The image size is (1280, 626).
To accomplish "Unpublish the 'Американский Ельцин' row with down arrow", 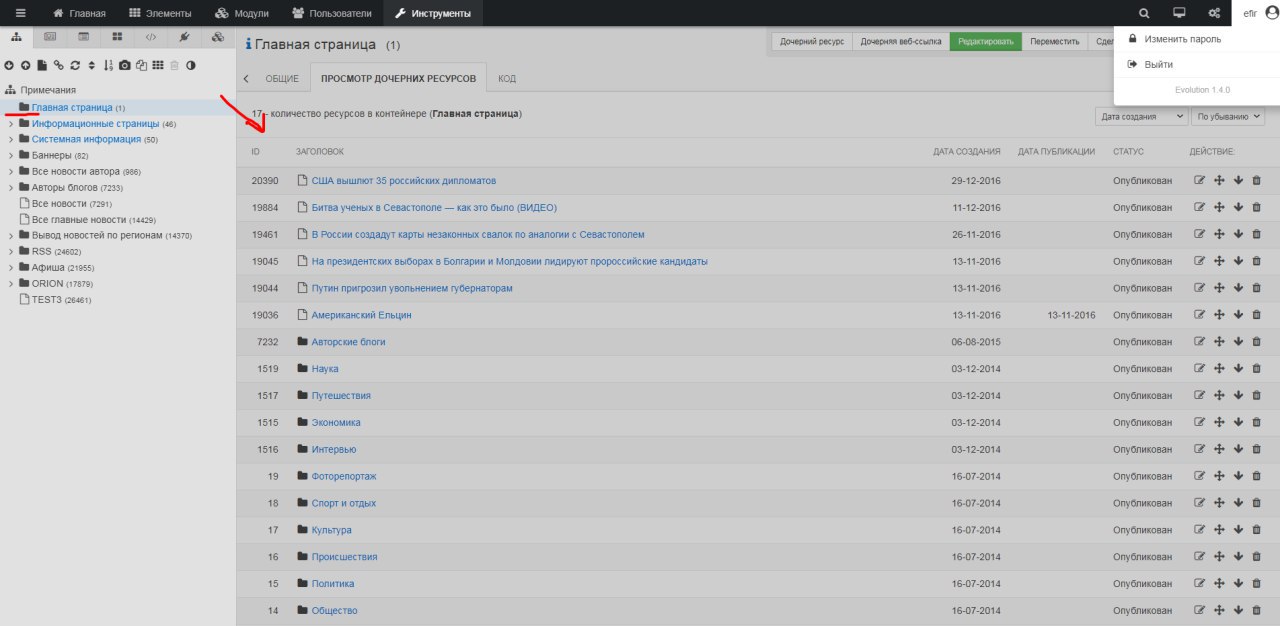I will (1238, 315).
